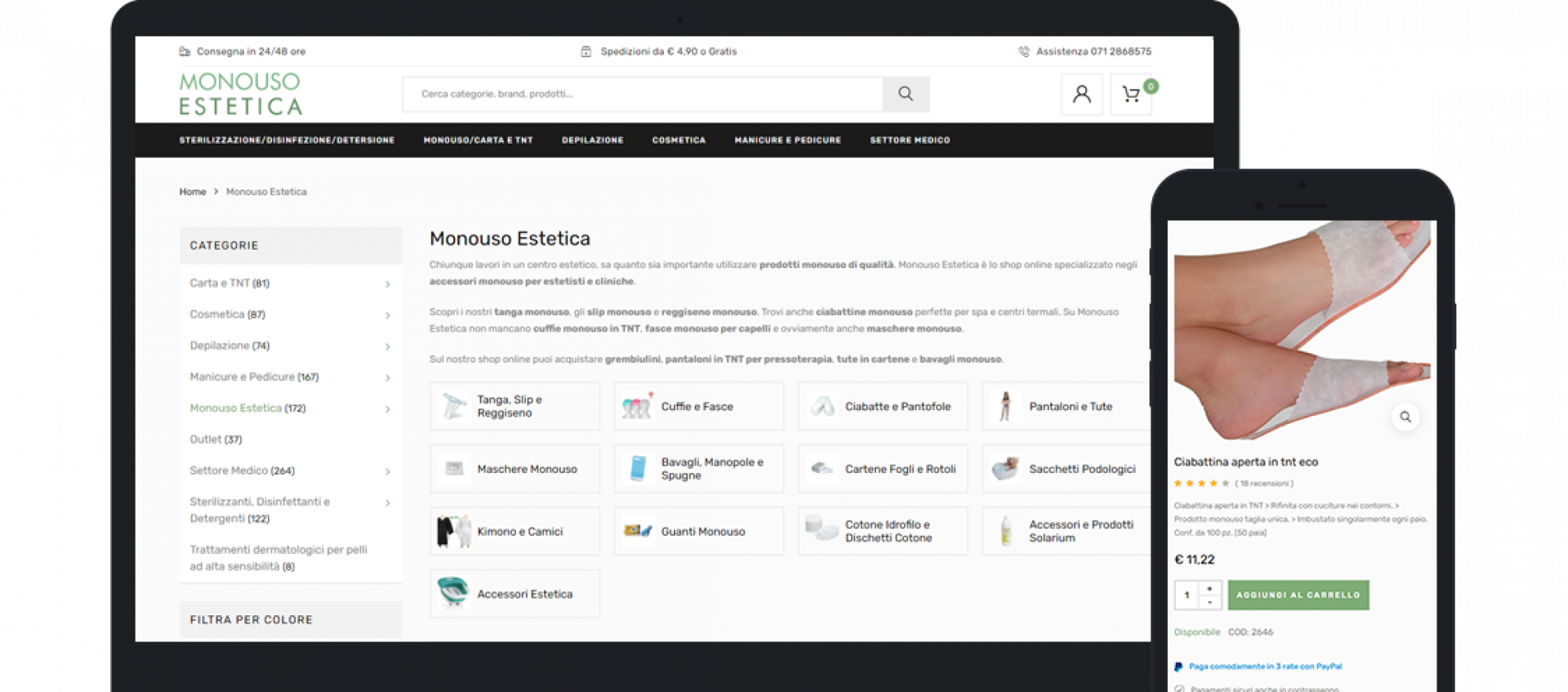
Task: Increase quantity with the plus stepper
Action: pos(1209,588)
